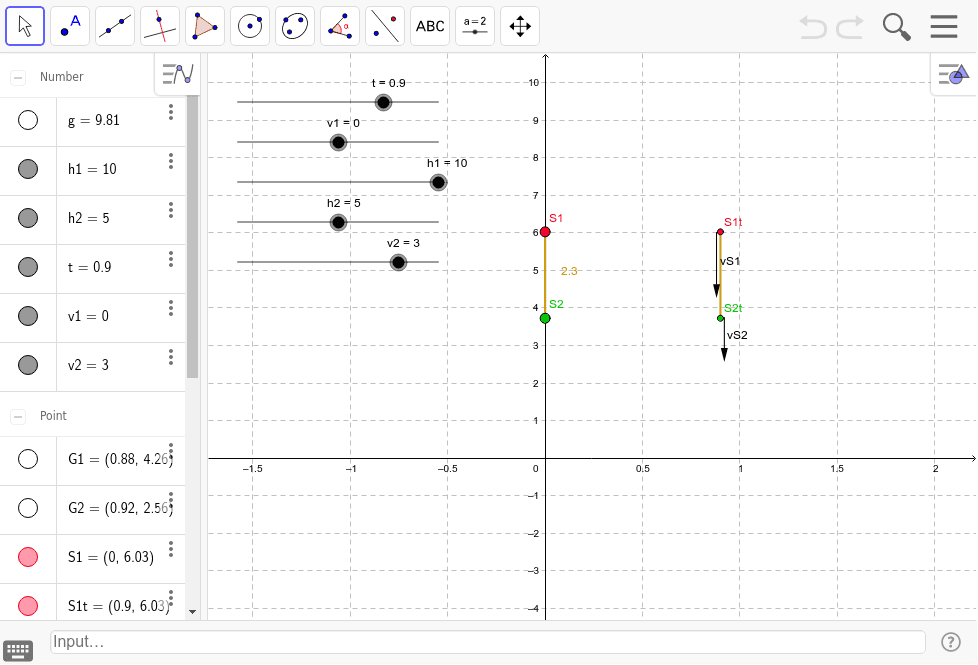This screenshot has height=665, width=978.
Task: Collapse the Number group
Action: pos(18,77)
